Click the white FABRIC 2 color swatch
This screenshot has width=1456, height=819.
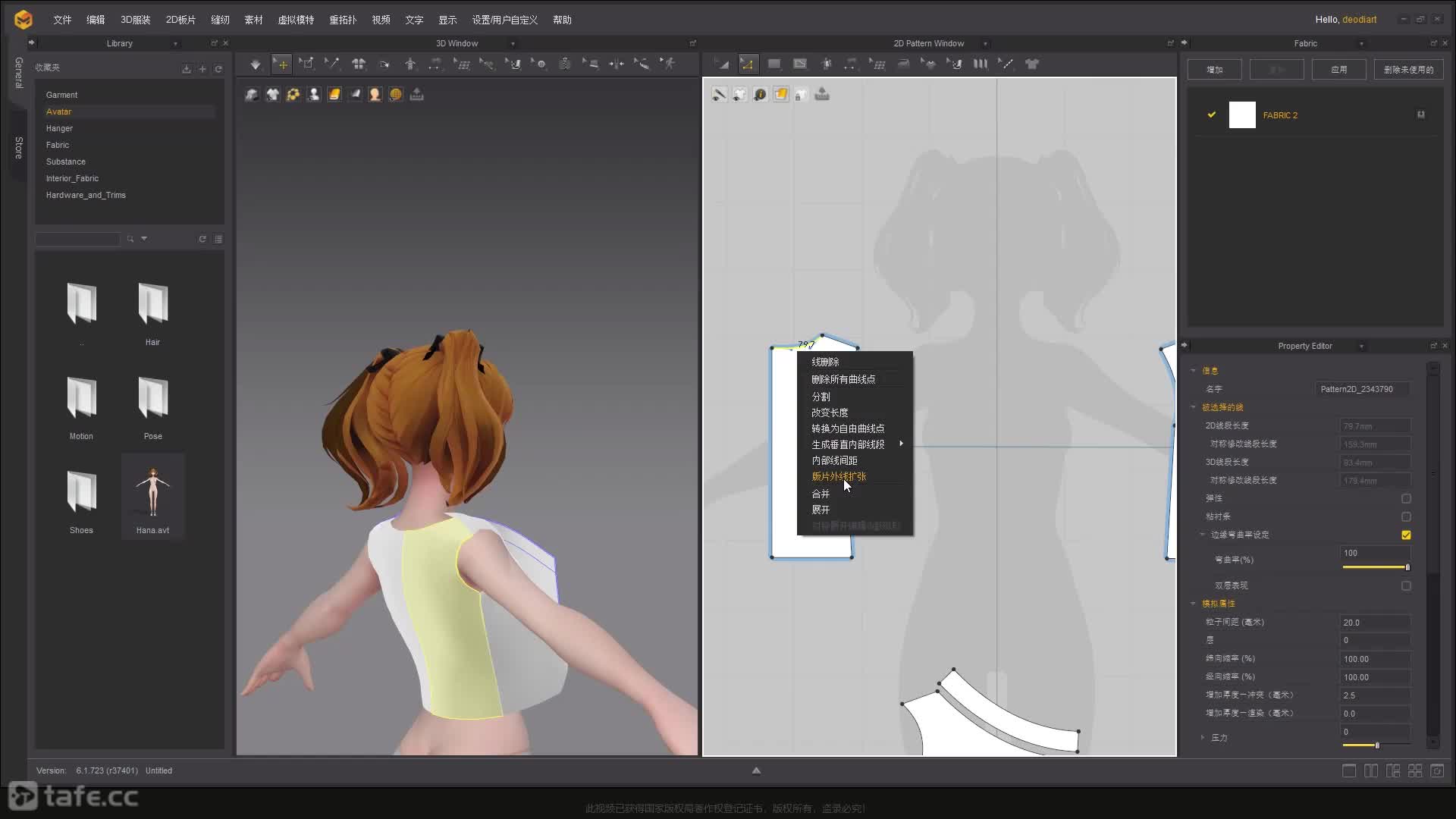pos(1242,115)
